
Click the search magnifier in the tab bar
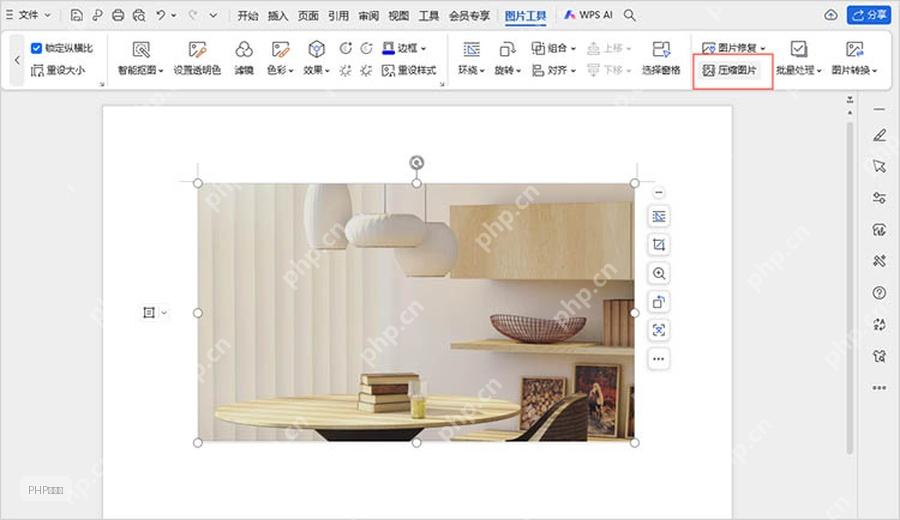pos(630,15)
